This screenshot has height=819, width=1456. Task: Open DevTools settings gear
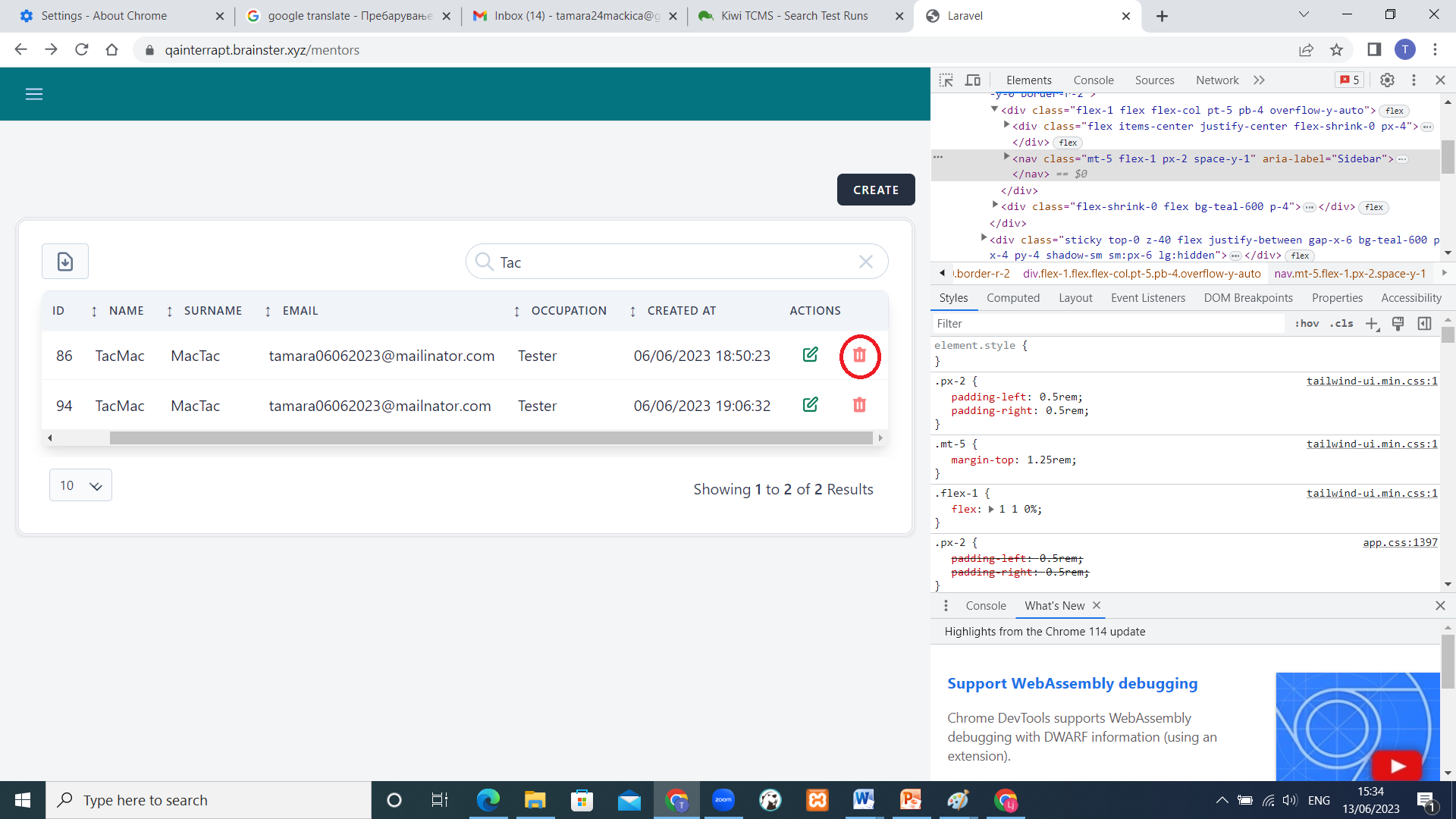tap(1387, 80)
